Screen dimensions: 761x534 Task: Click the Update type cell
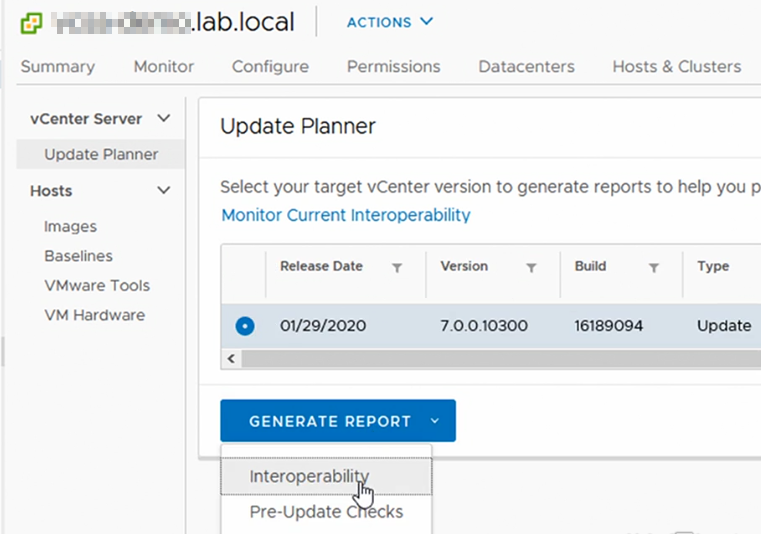coord(724,326)
